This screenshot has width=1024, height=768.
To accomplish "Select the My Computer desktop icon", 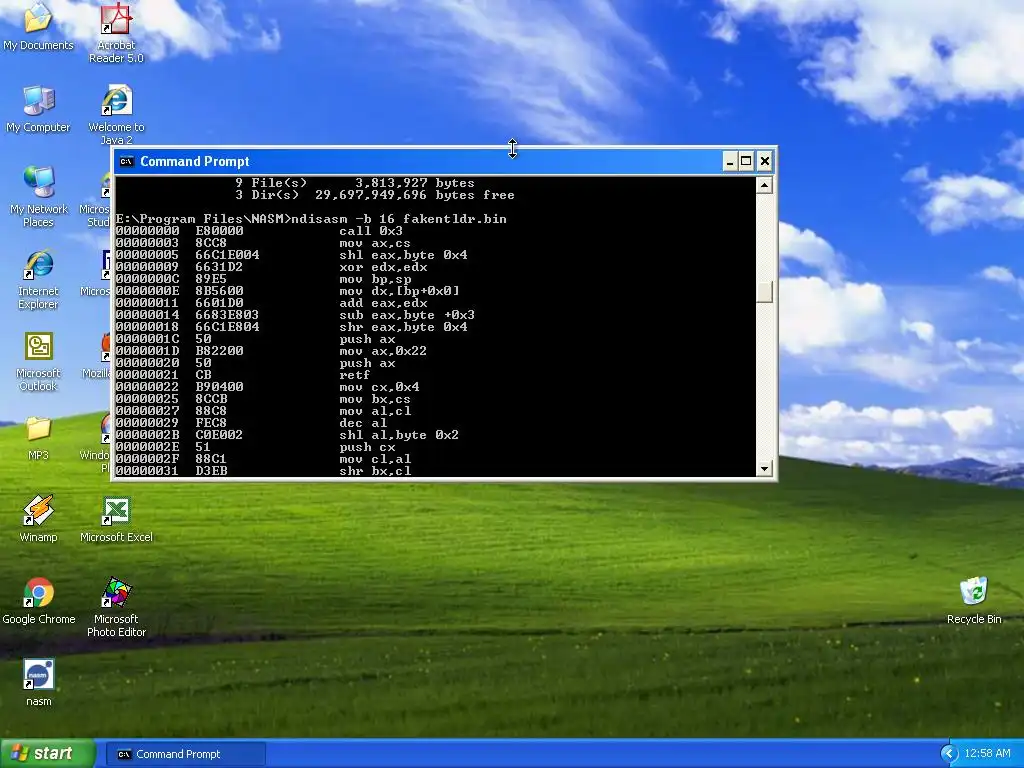I will point(38,108).
